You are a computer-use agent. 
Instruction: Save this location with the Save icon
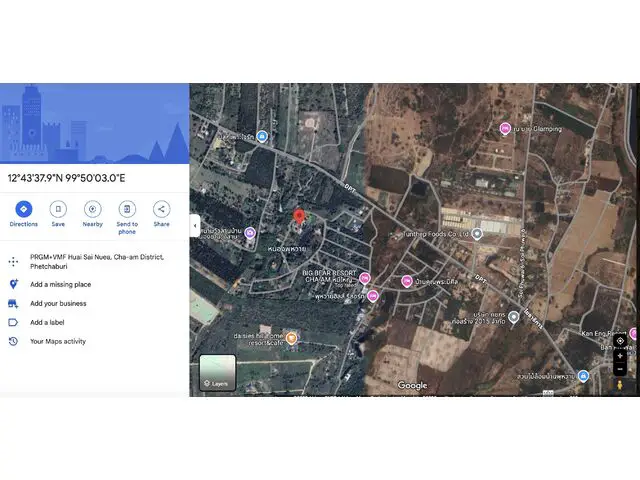tap(58, 209)
